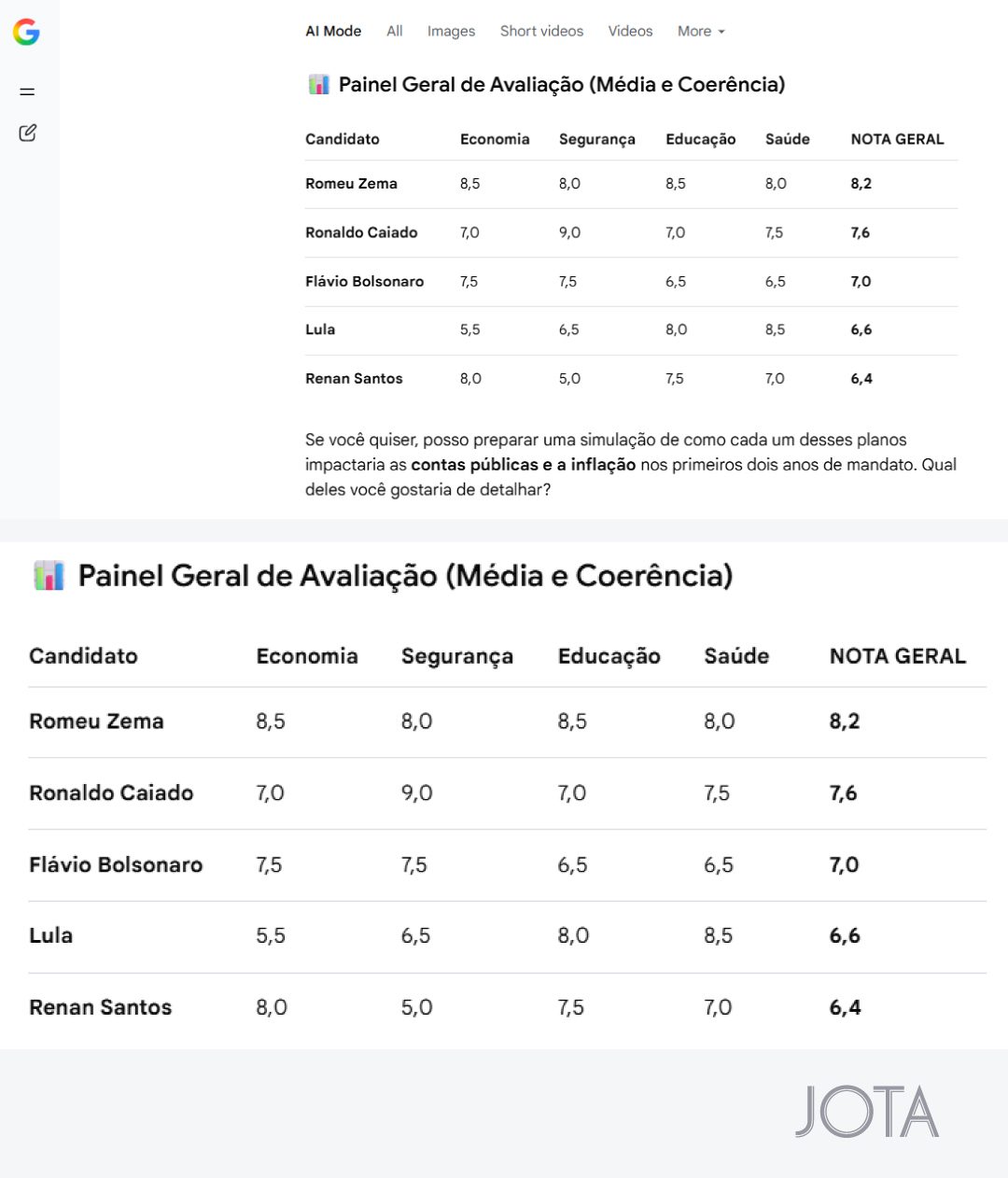Select the Short videos tab

pyautogui.click(x=541, y=31)
